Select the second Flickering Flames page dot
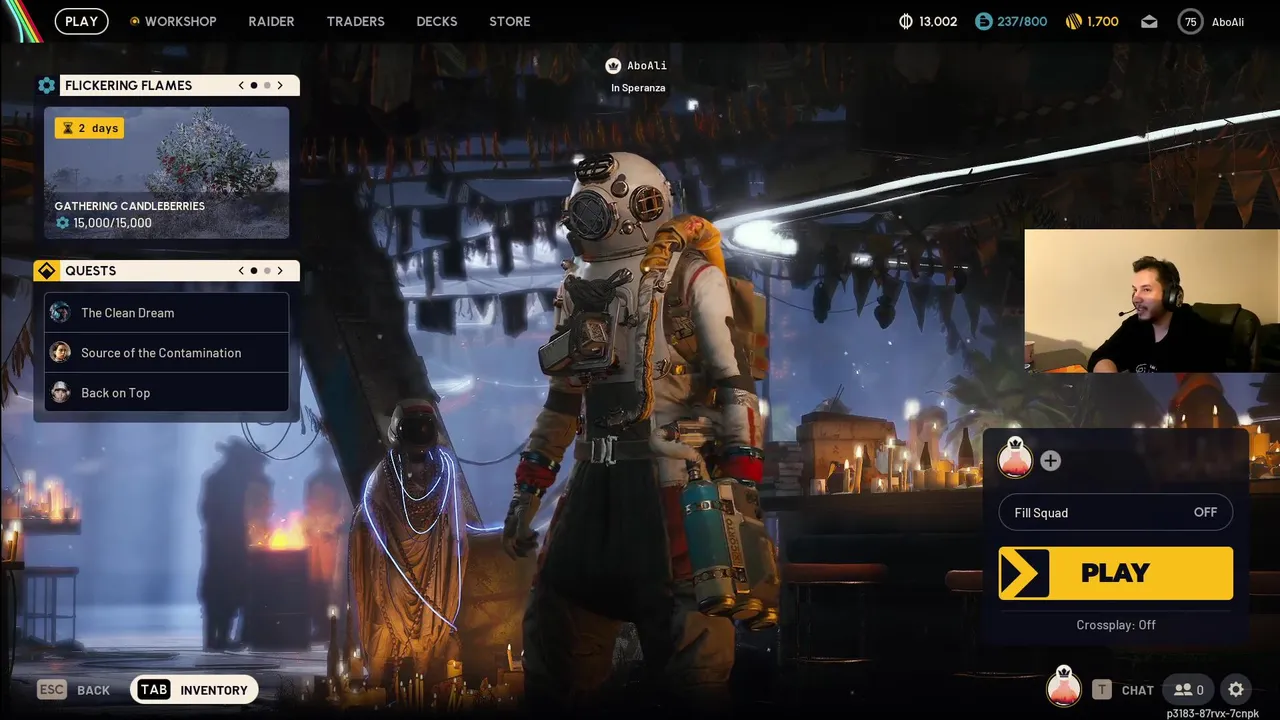The width and height of the screenshot is (1280, 720). tap(267, 86)
